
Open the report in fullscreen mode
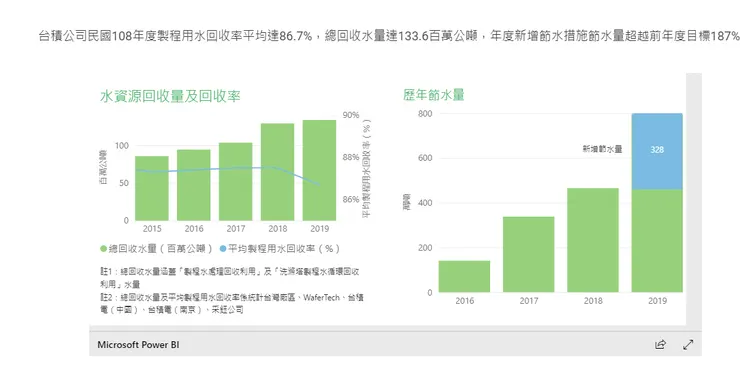point(688,345)
